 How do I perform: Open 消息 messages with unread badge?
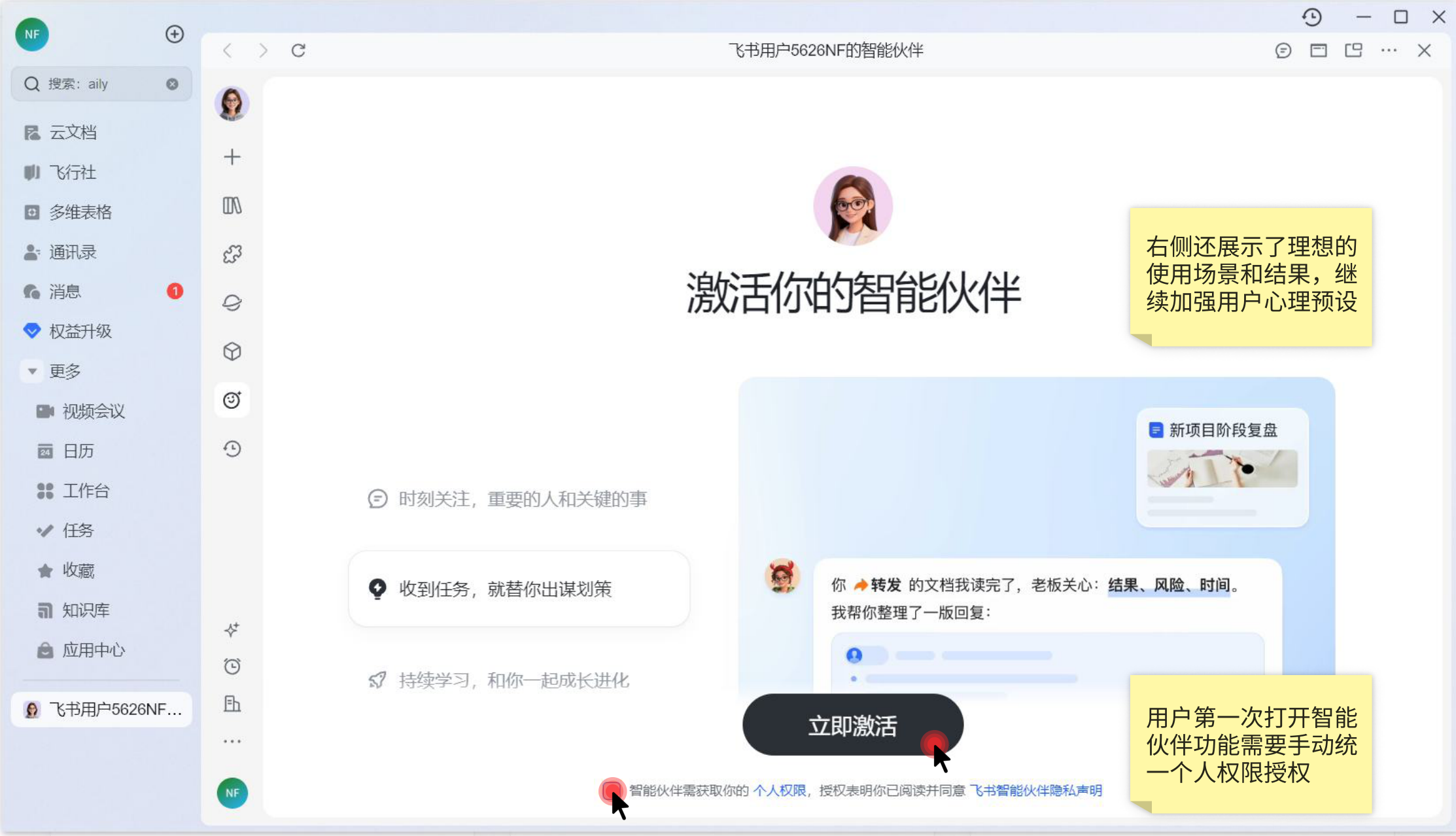pyautogui.click(x=101, y=292)
